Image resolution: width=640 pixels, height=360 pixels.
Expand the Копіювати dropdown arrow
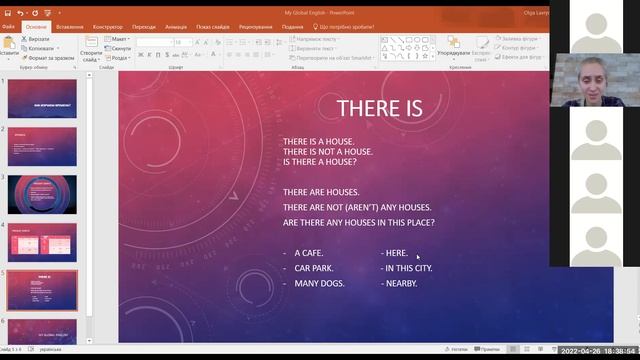coord(58,49)
